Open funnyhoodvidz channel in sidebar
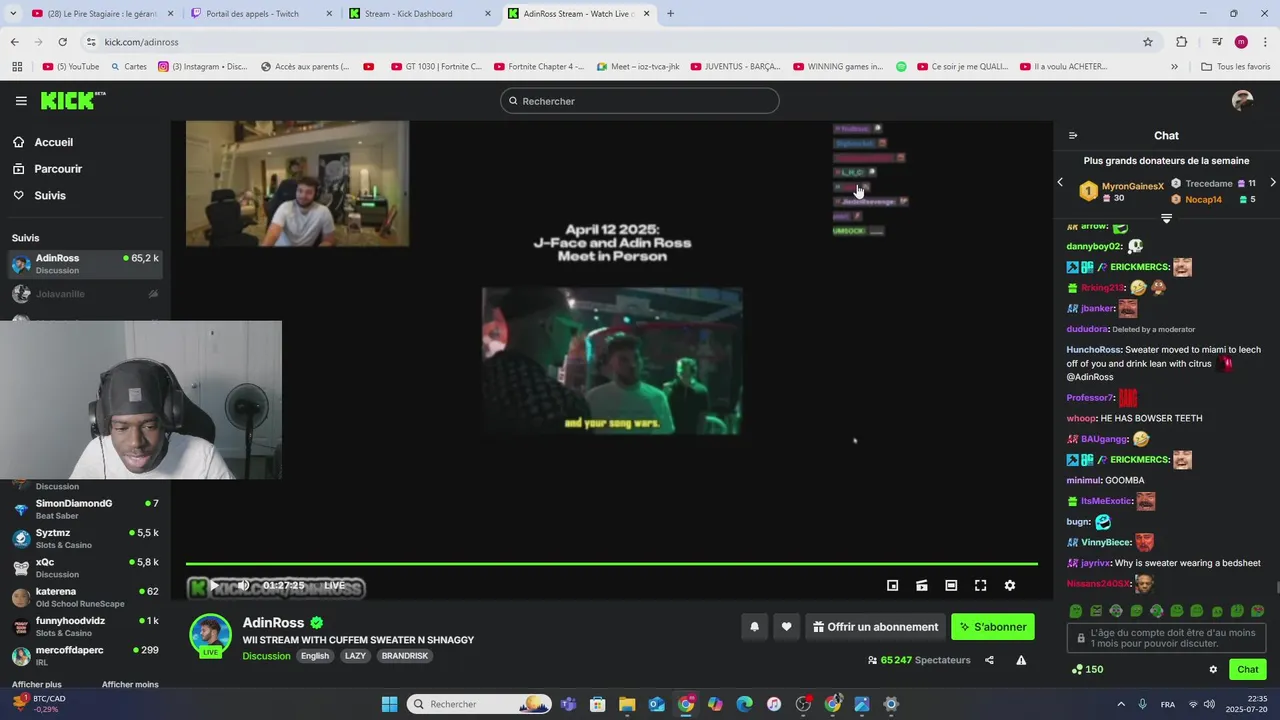 click(x=85, y=626)
